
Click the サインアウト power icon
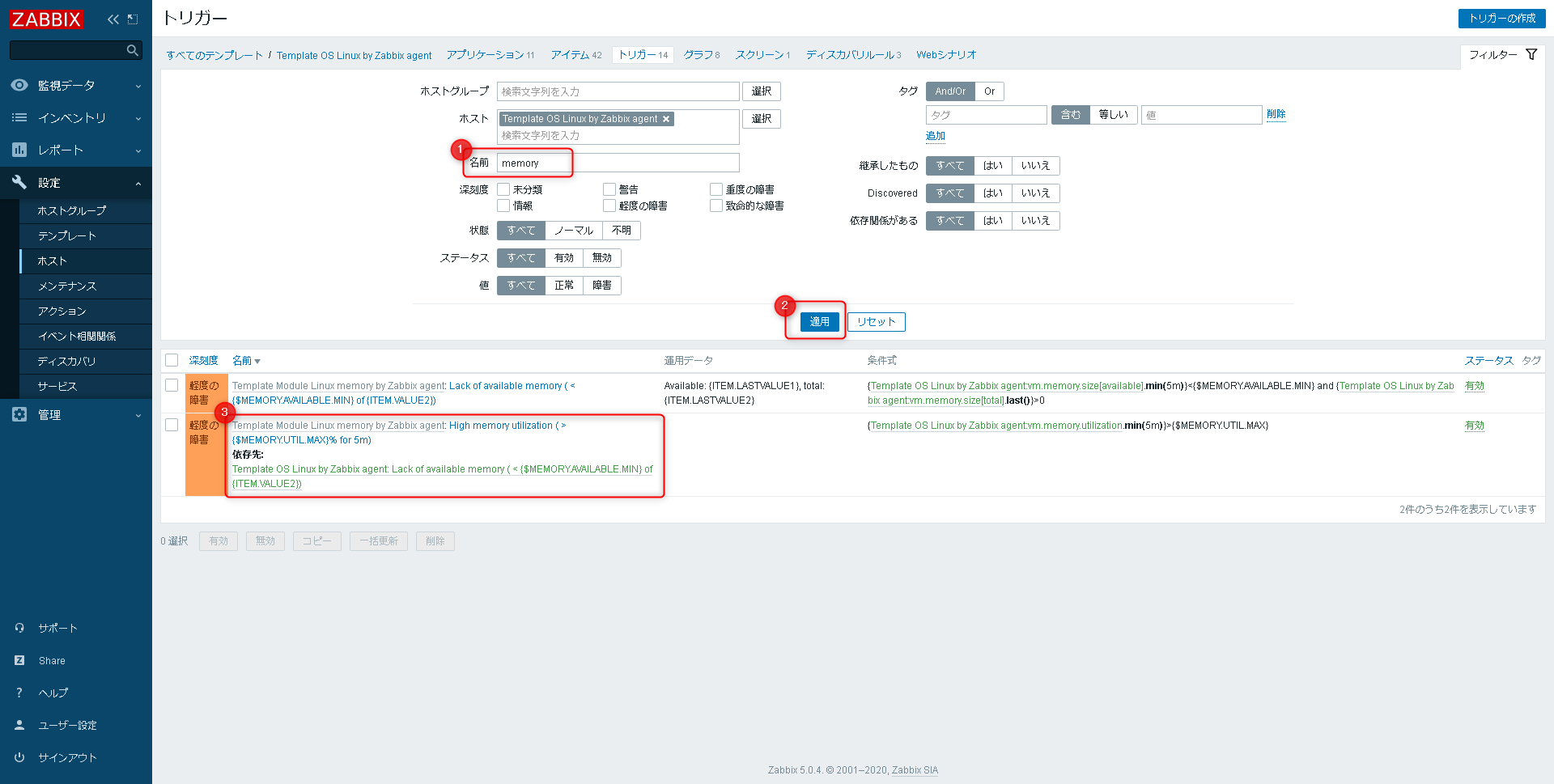[x=19, y=757]
